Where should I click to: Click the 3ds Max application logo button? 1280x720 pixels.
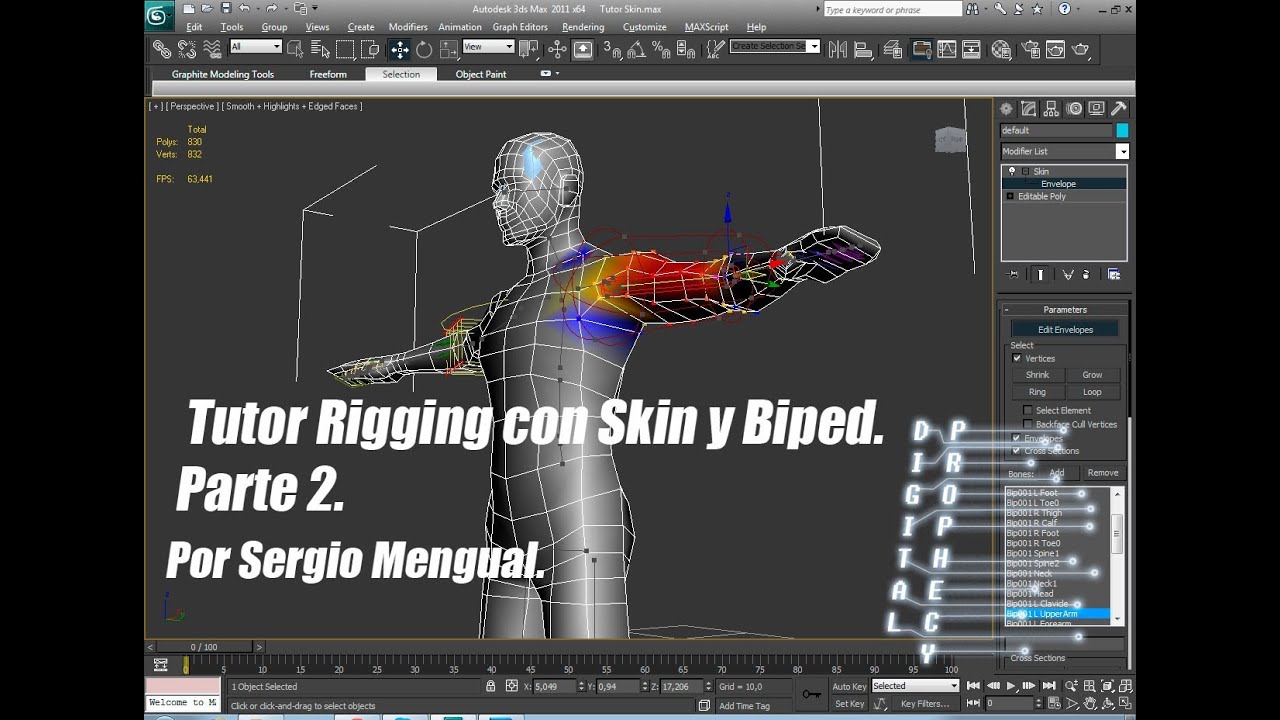pos(158,15)
